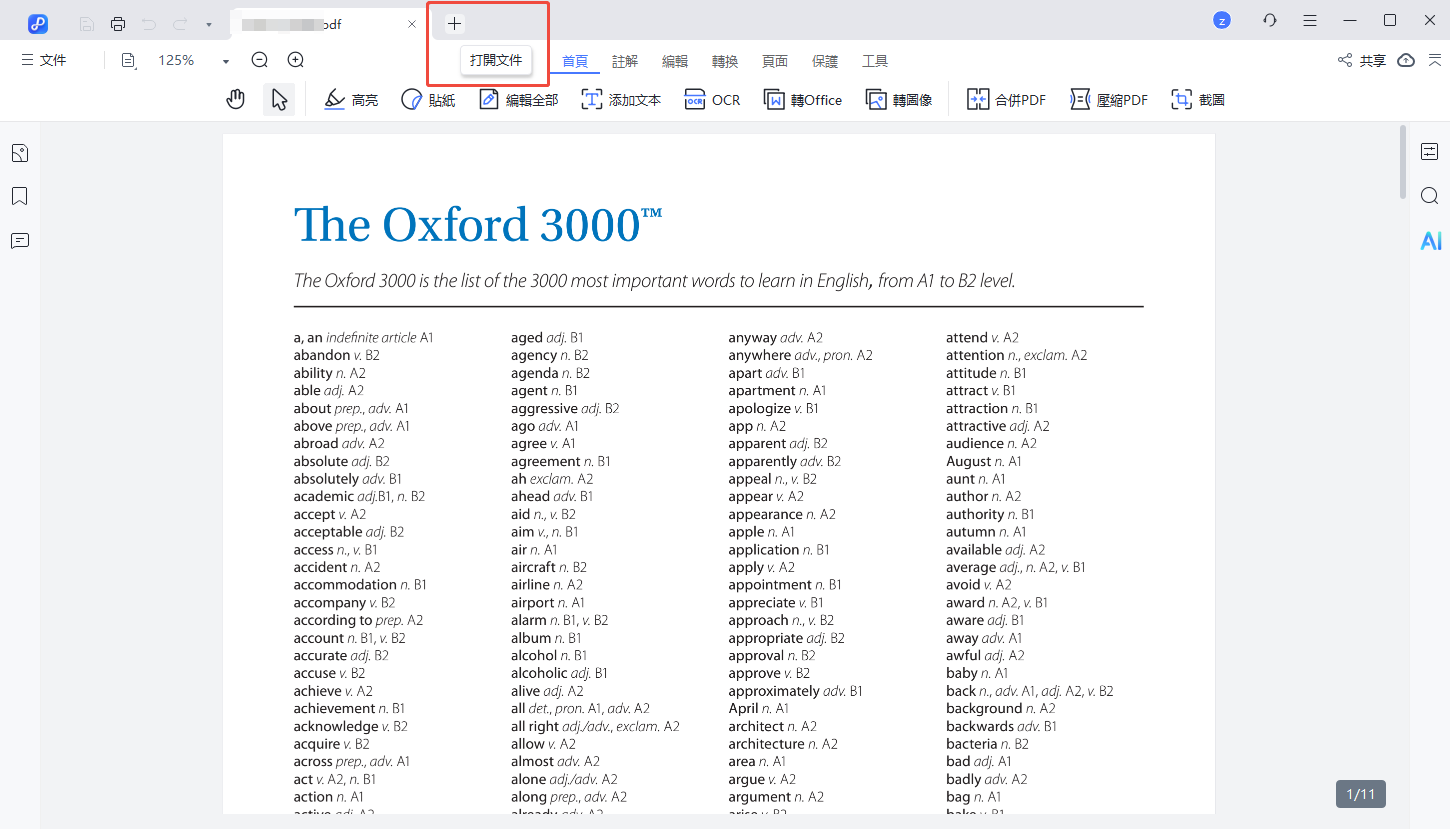
Task: Click the 截圖 screenshot tool
Action: (x=1198, y=100)
